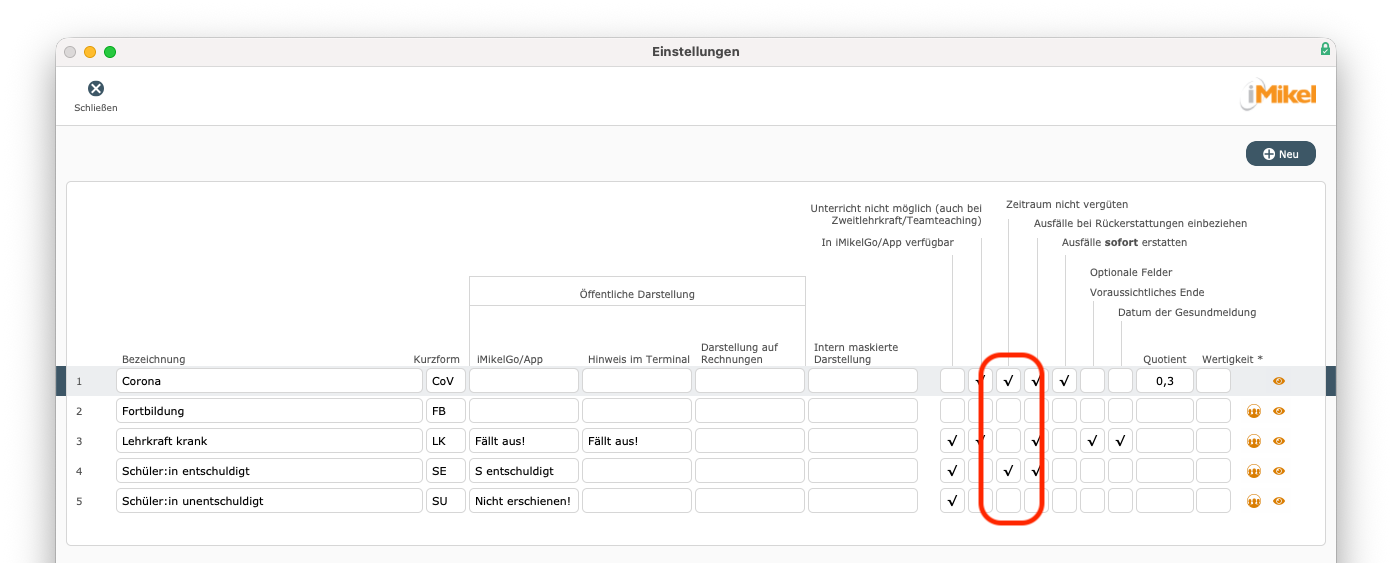Screen dimensions: 1392x563
Task: Click the group icon in Lehrkraft krank row
Action: tap(1254, 441)
